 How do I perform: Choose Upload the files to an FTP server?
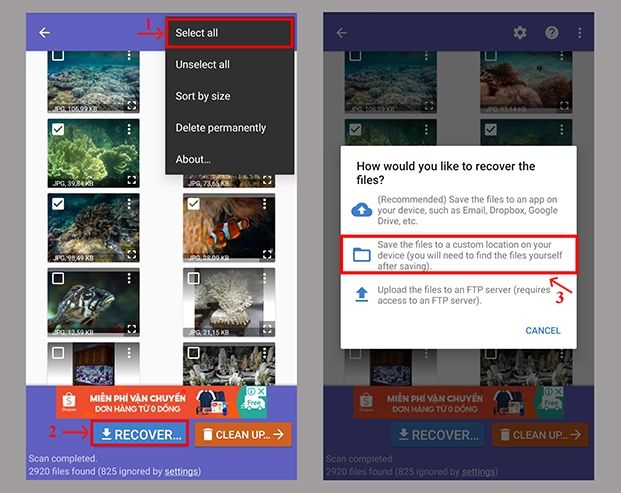point(458,295)
